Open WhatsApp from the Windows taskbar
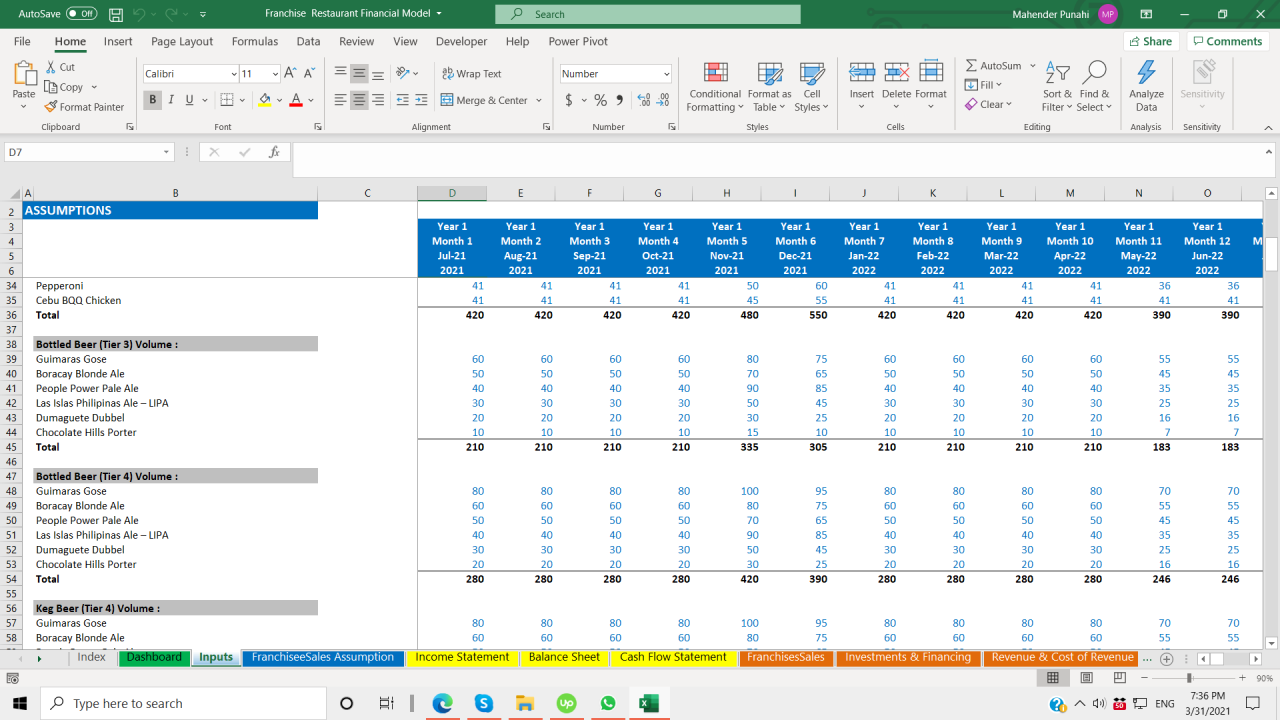1280x720 pixels. (608, 704)
